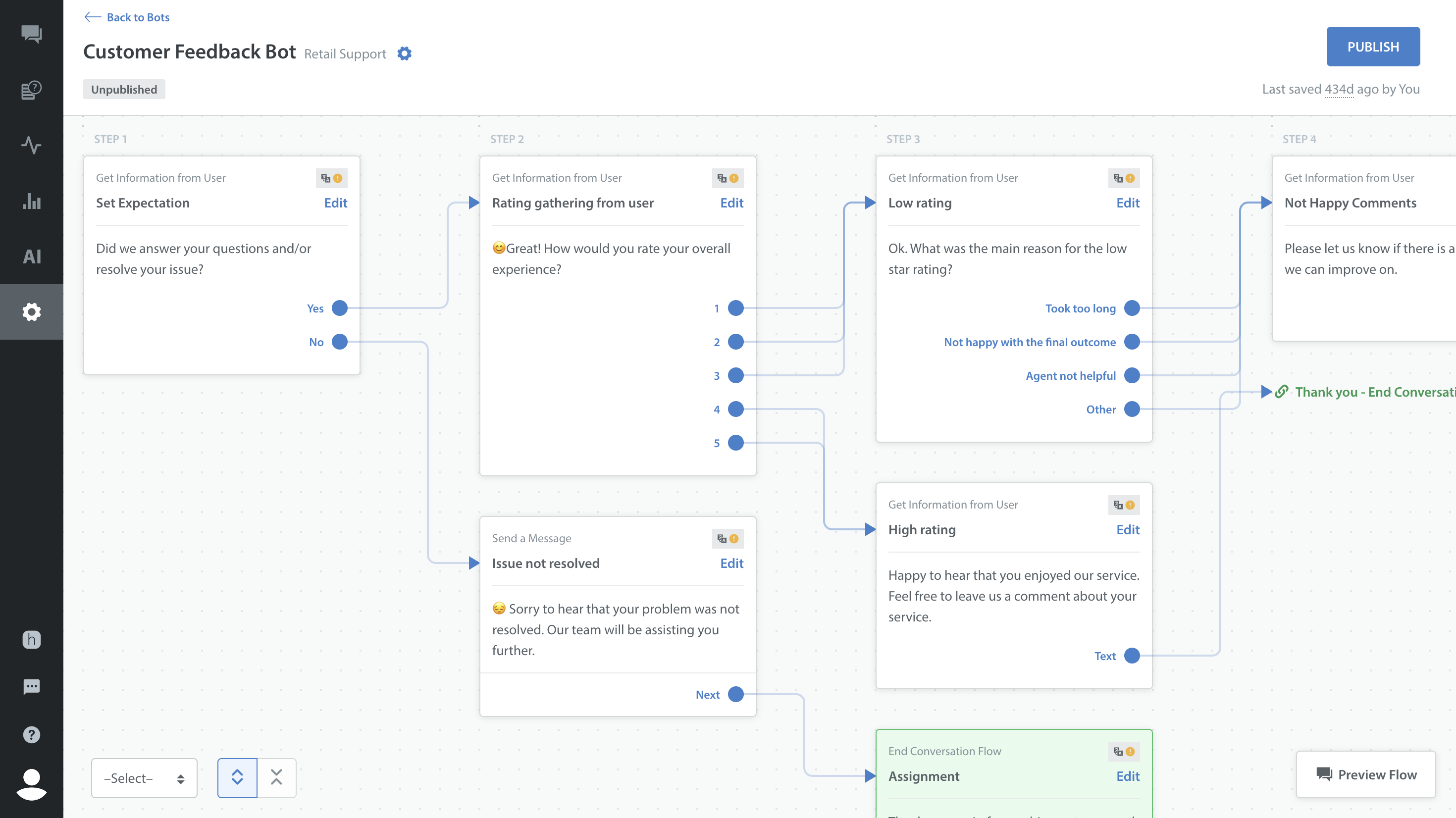Open knowledge base help icon in sidebar
Image resolution: width=1456 pixels, height=818 pixels.
31,90
